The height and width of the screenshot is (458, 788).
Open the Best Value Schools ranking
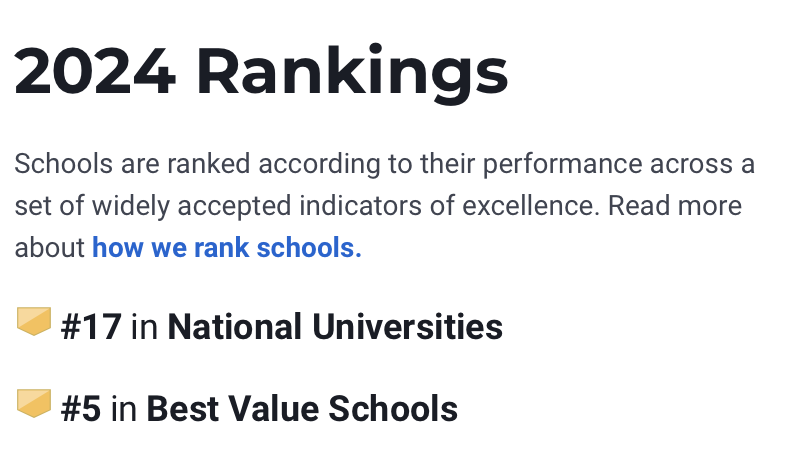coord(302,409)
